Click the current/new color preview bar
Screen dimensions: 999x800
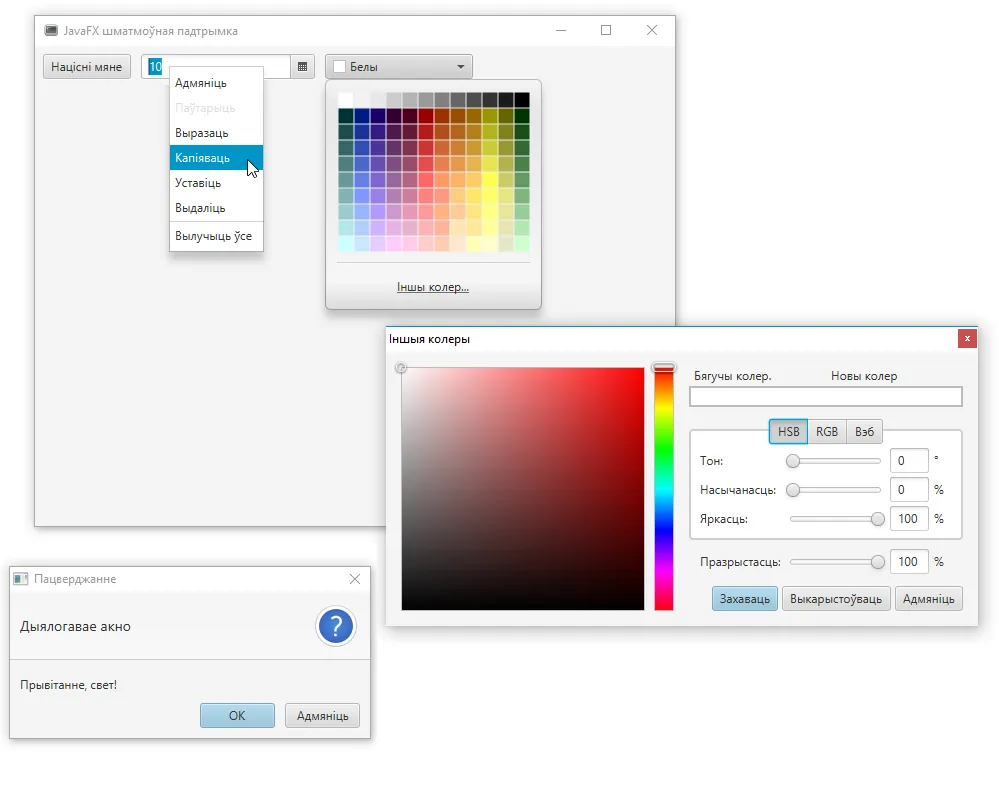point(826,396)
